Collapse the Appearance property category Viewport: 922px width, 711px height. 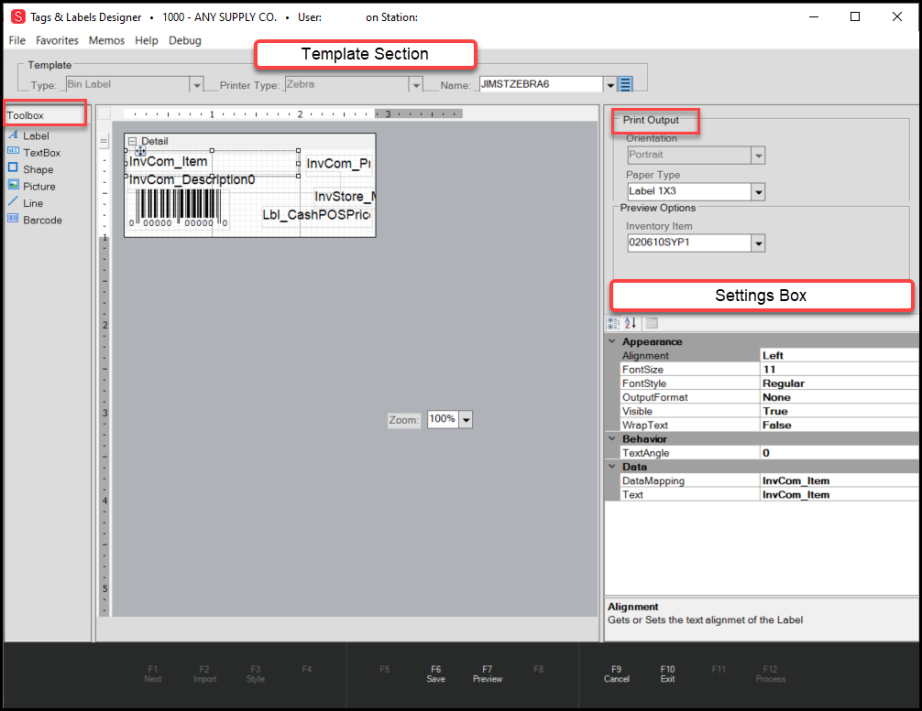(612, 342)
